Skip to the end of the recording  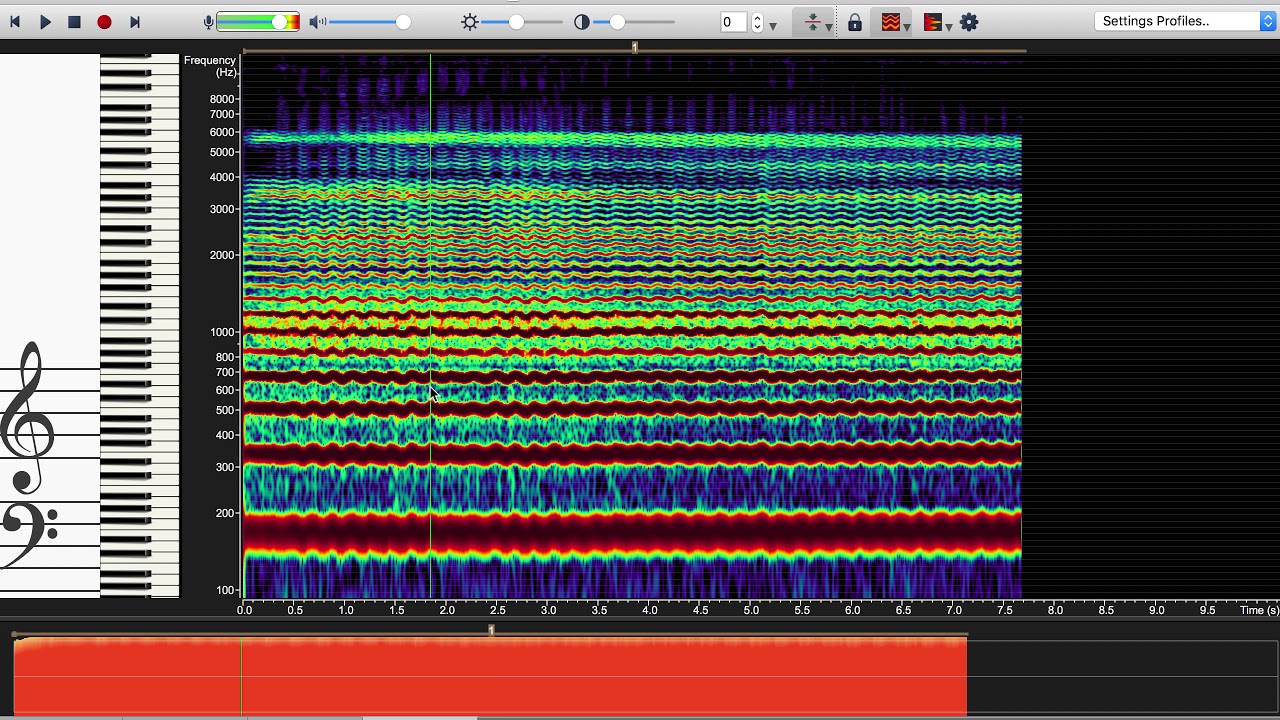[135, 22]
